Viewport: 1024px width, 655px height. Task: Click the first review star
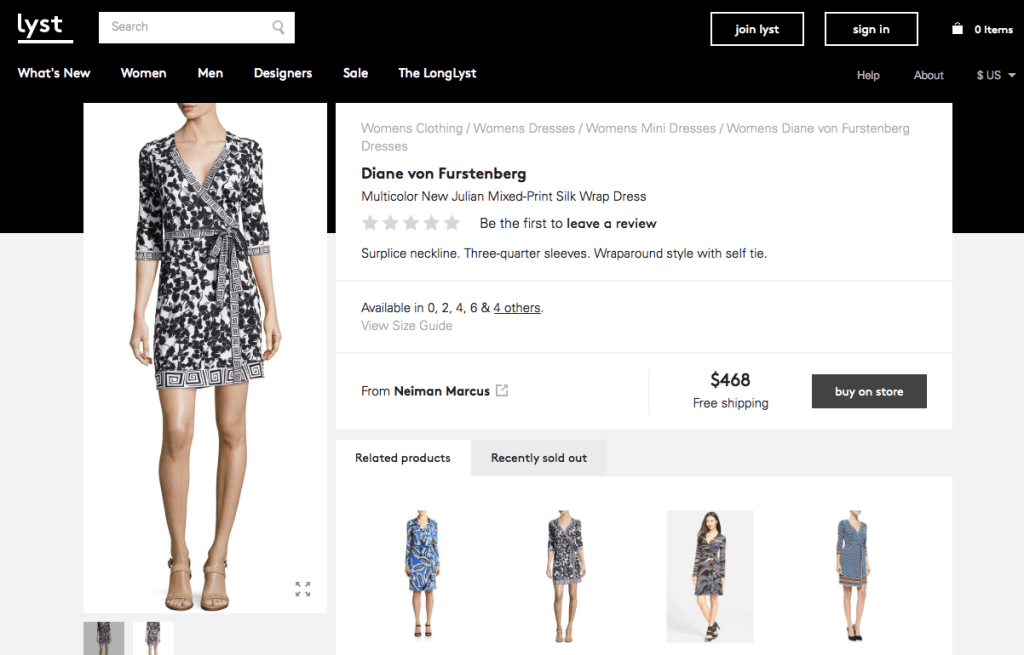[x=370, y=223]
